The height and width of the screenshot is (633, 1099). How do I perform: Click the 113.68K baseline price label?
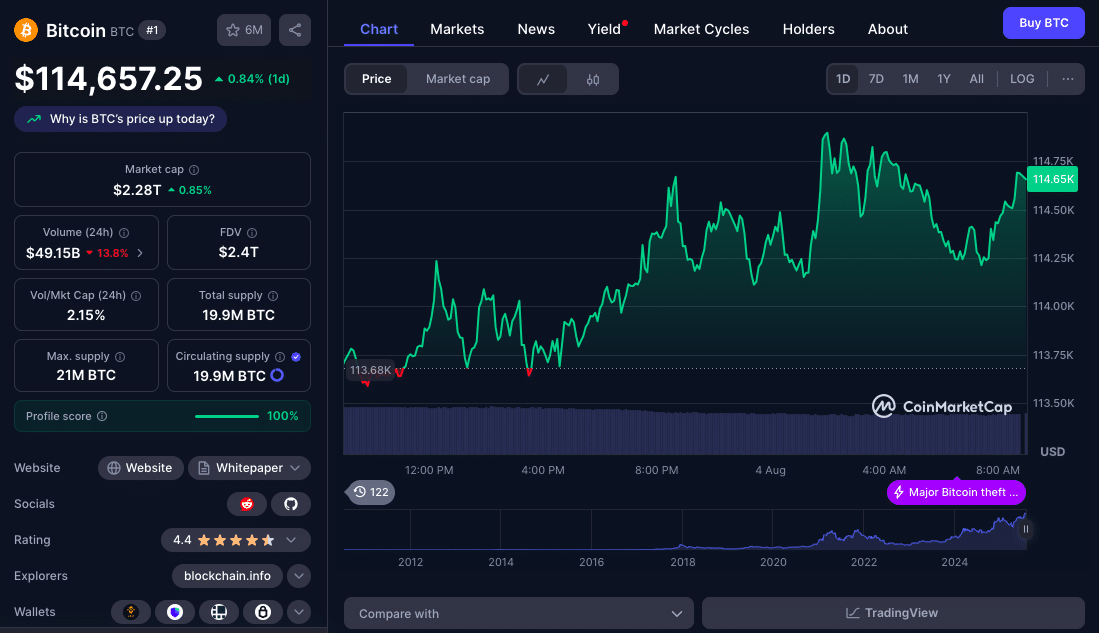[x=370, y=370]
